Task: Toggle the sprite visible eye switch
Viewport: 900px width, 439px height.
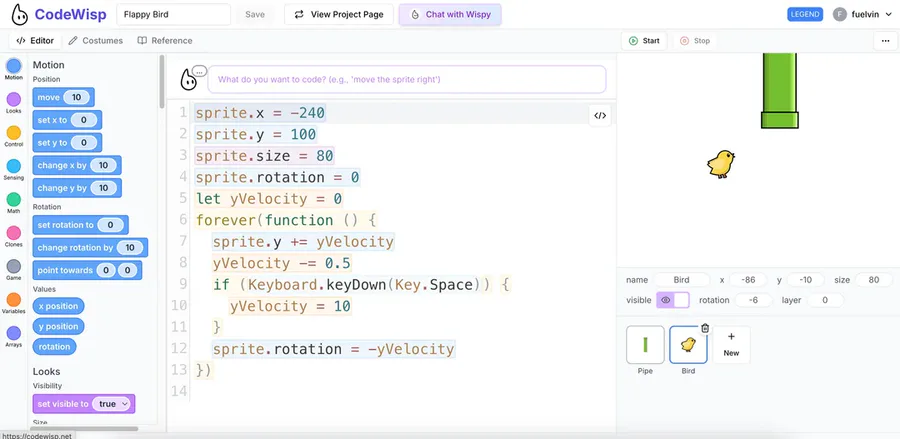Action: click(673, 300)
